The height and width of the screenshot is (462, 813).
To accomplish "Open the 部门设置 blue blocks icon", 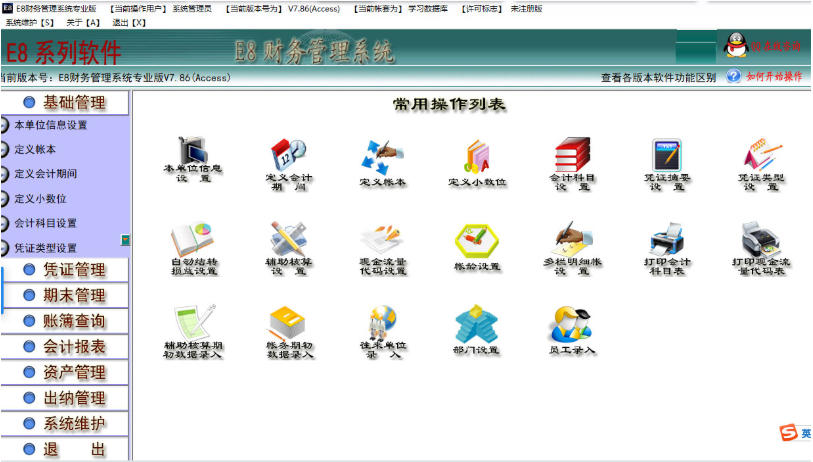I will tap(476, 330).
